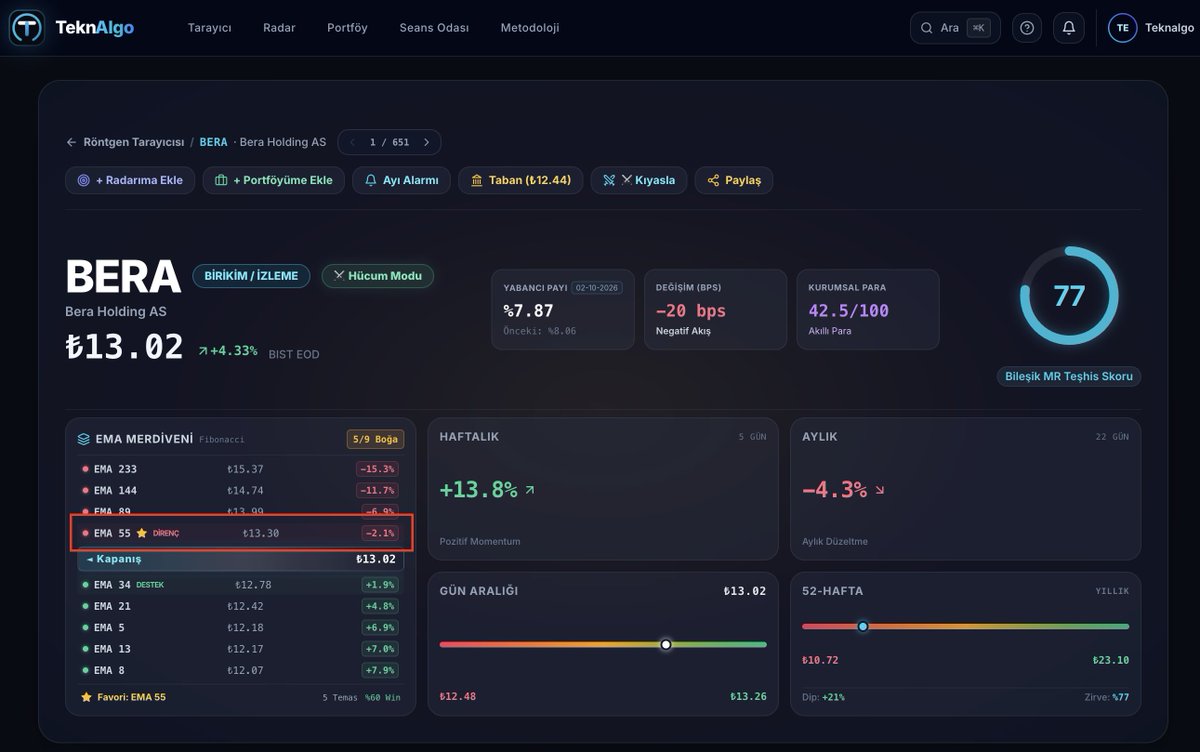This screenshot has height=752, width=1200.
Task: Click the +13.8% weekly change value
Action: click(478, 489)
